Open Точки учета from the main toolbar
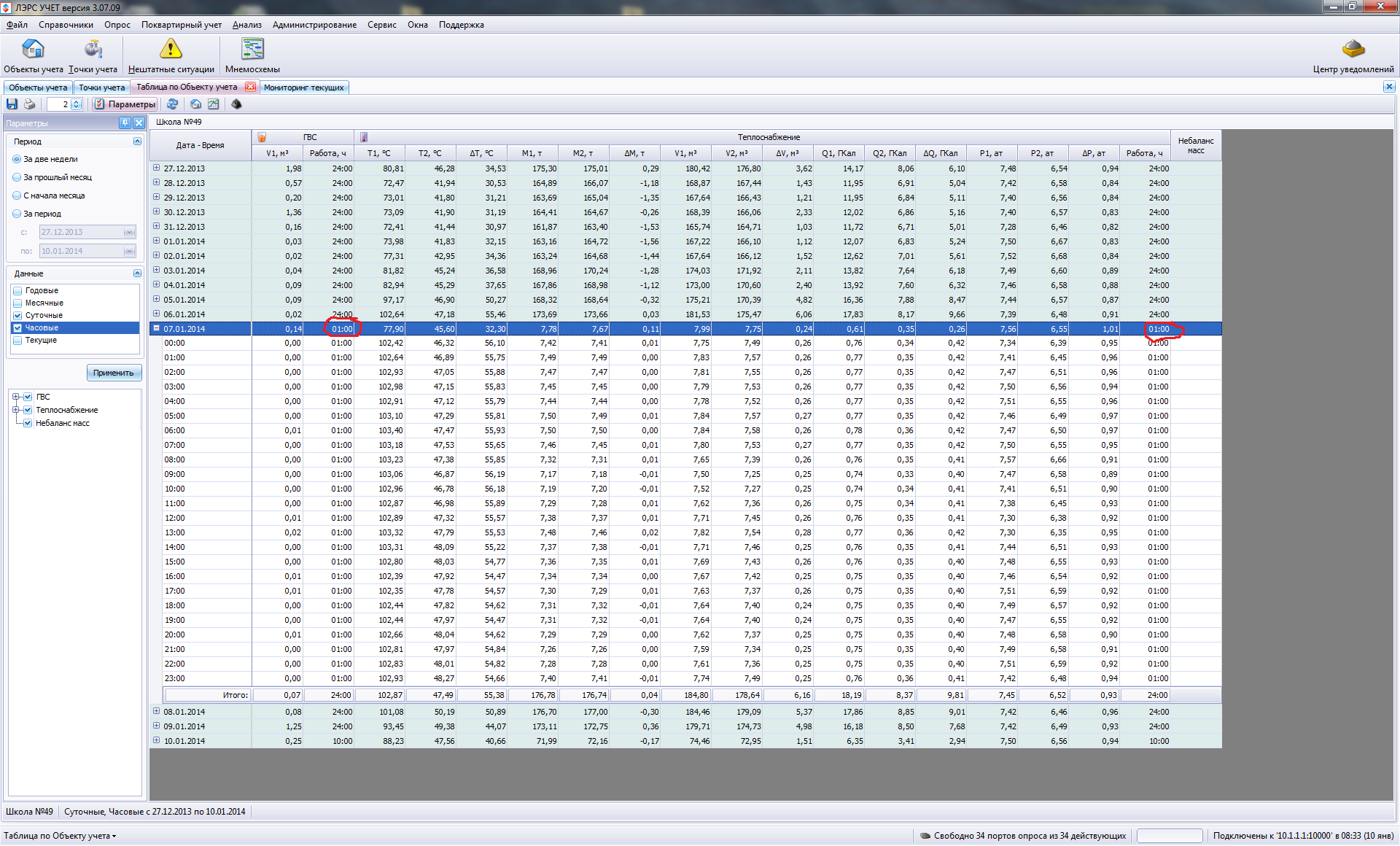1400x846 pixels. coord(93,56)
